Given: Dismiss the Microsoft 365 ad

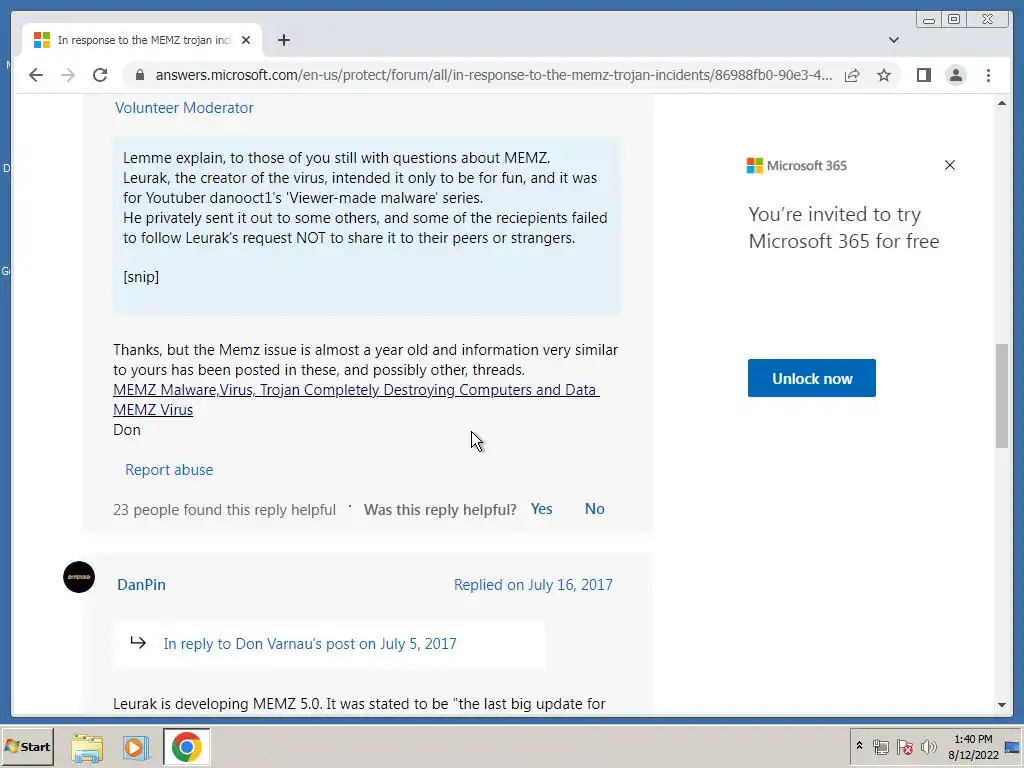Looking at the screenshot, I should click(950, 165).
